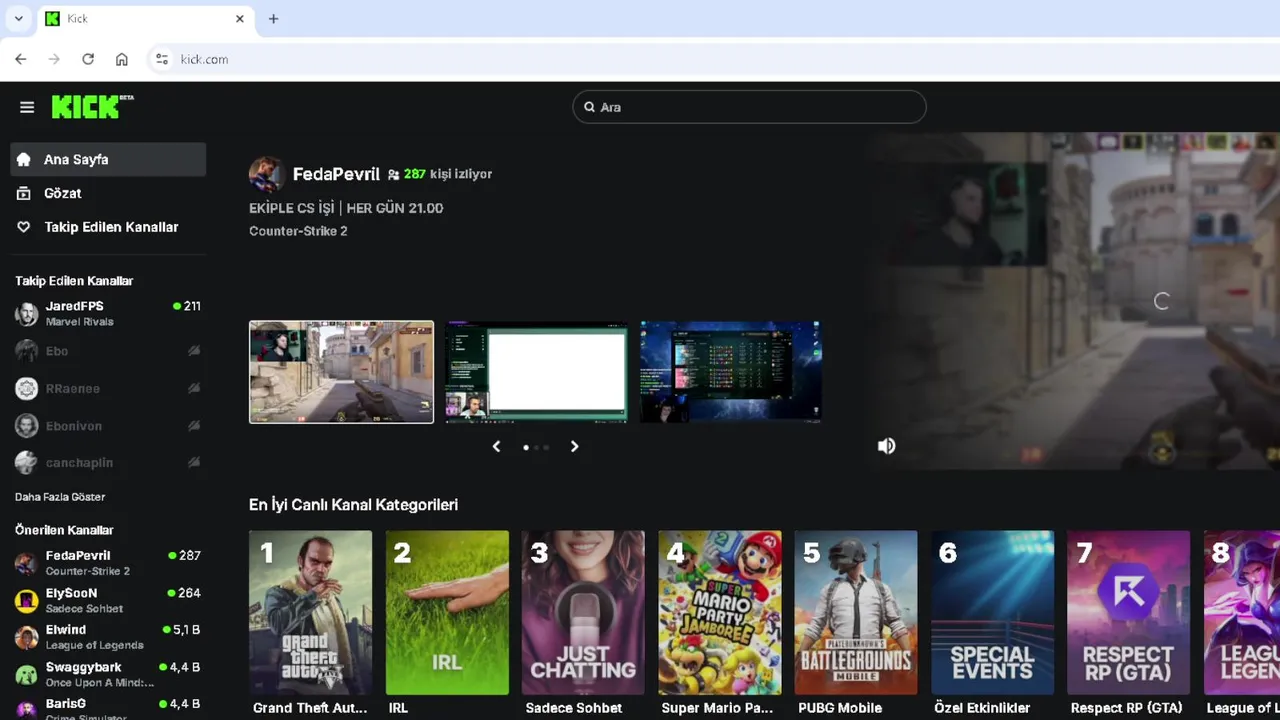Open the tab search dropdown arrow
The height and width of the screenshot is (720, 1280).
coord(18,18)
